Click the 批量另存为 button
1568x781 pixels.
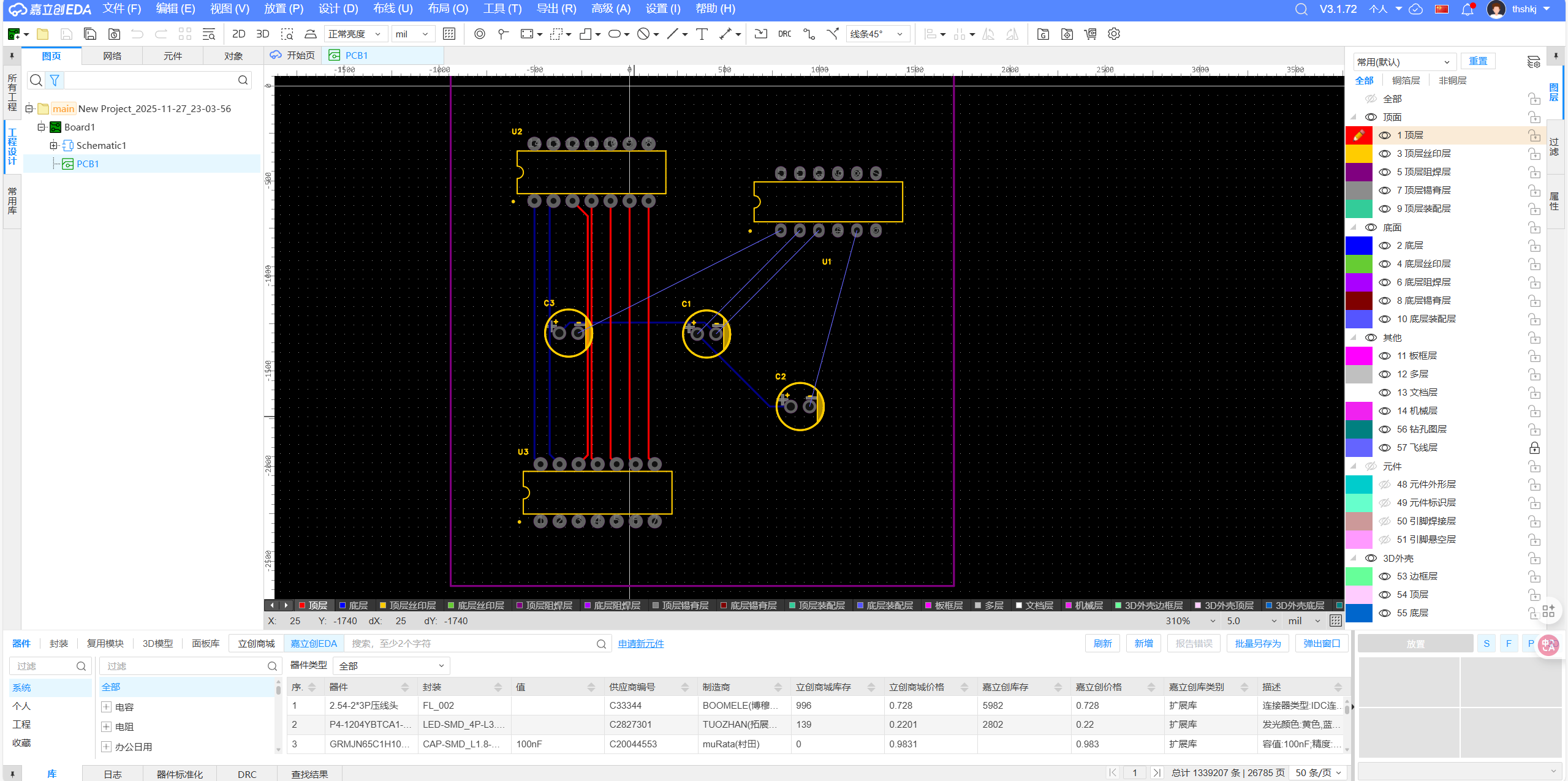(x=1257, y=643)
